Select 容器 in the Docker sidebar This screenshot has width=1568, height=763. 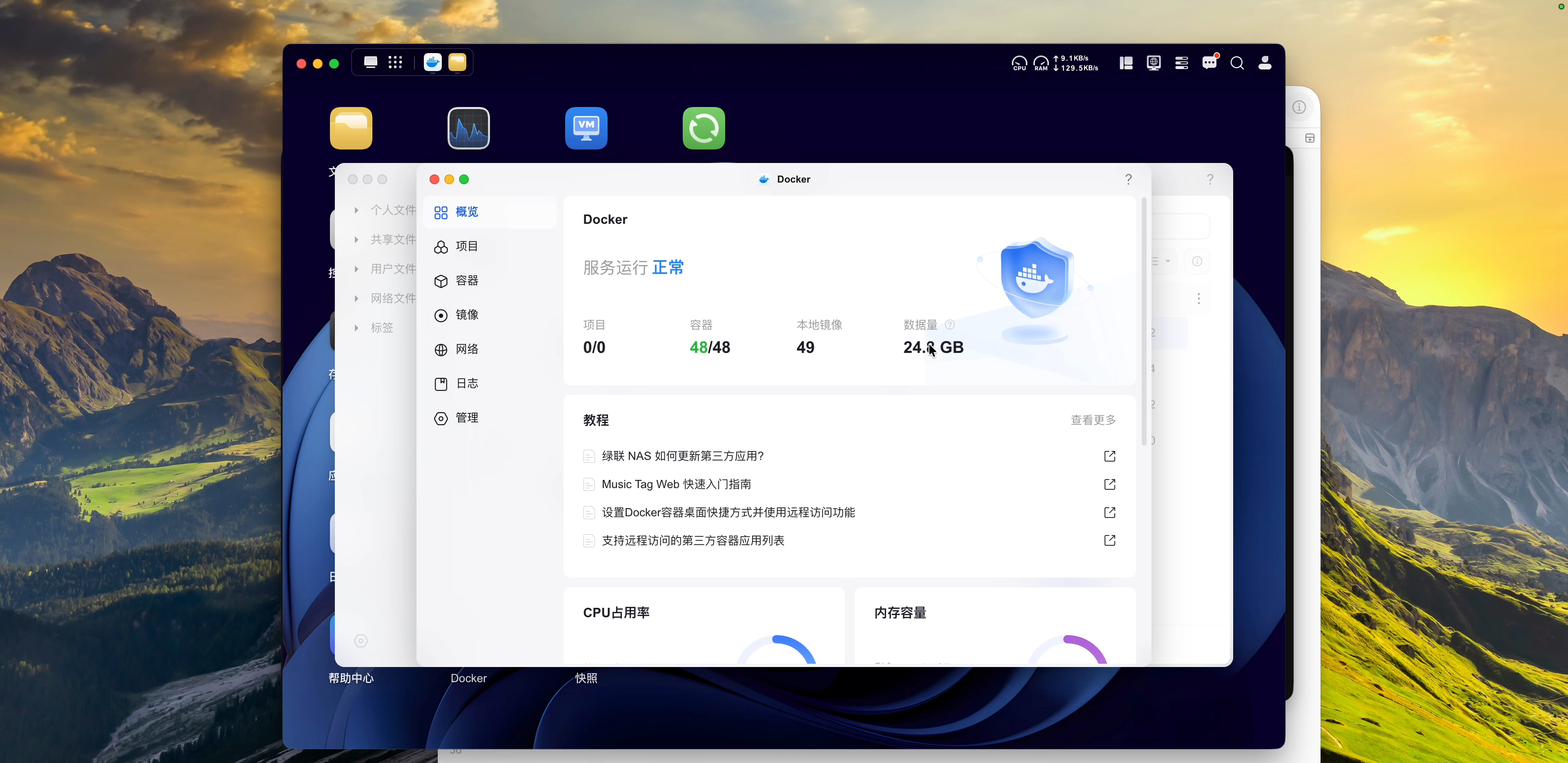coord(490,281)
